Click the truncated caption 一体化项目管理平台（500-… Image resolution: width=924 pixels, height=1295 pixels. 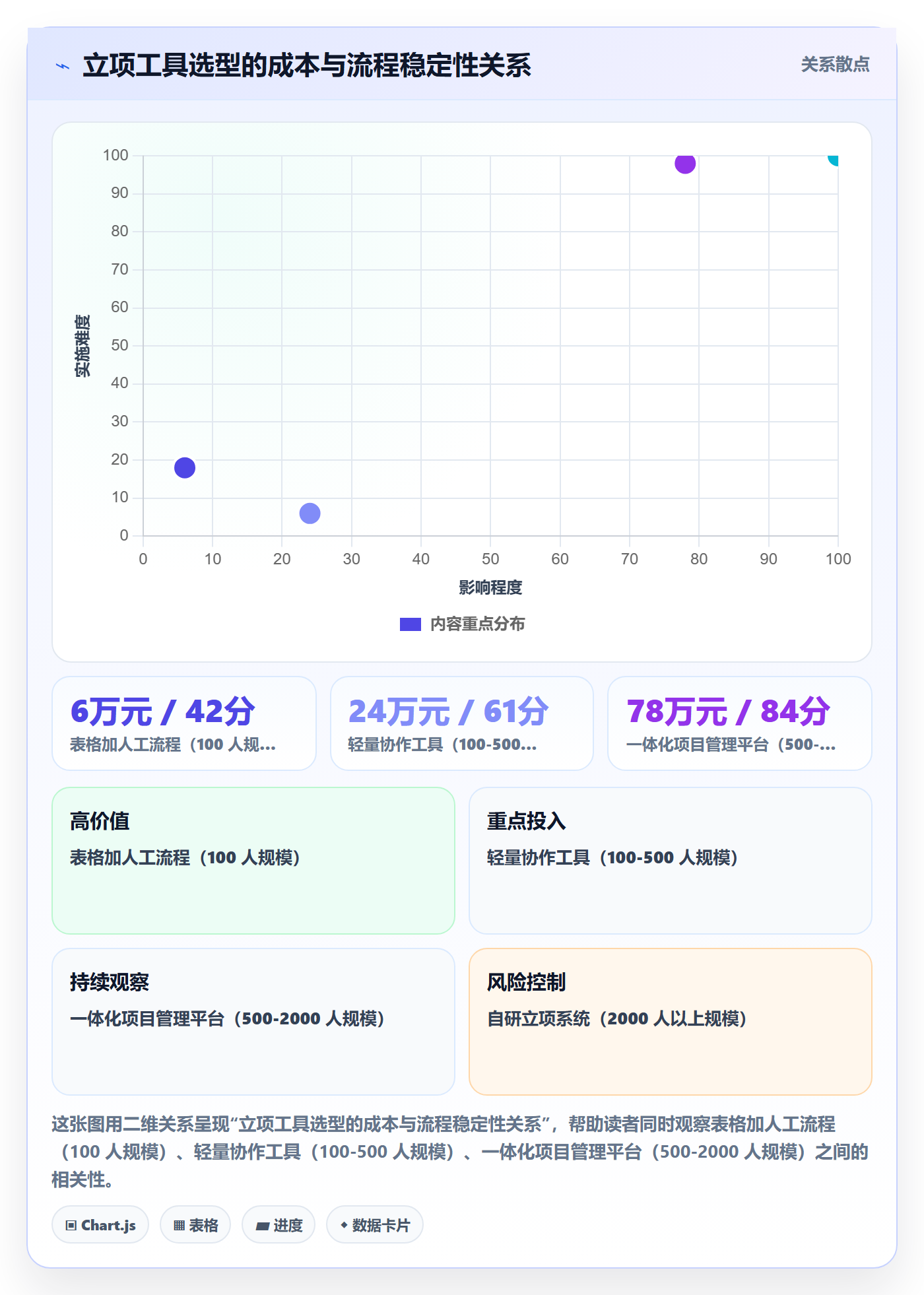(731, 745)
